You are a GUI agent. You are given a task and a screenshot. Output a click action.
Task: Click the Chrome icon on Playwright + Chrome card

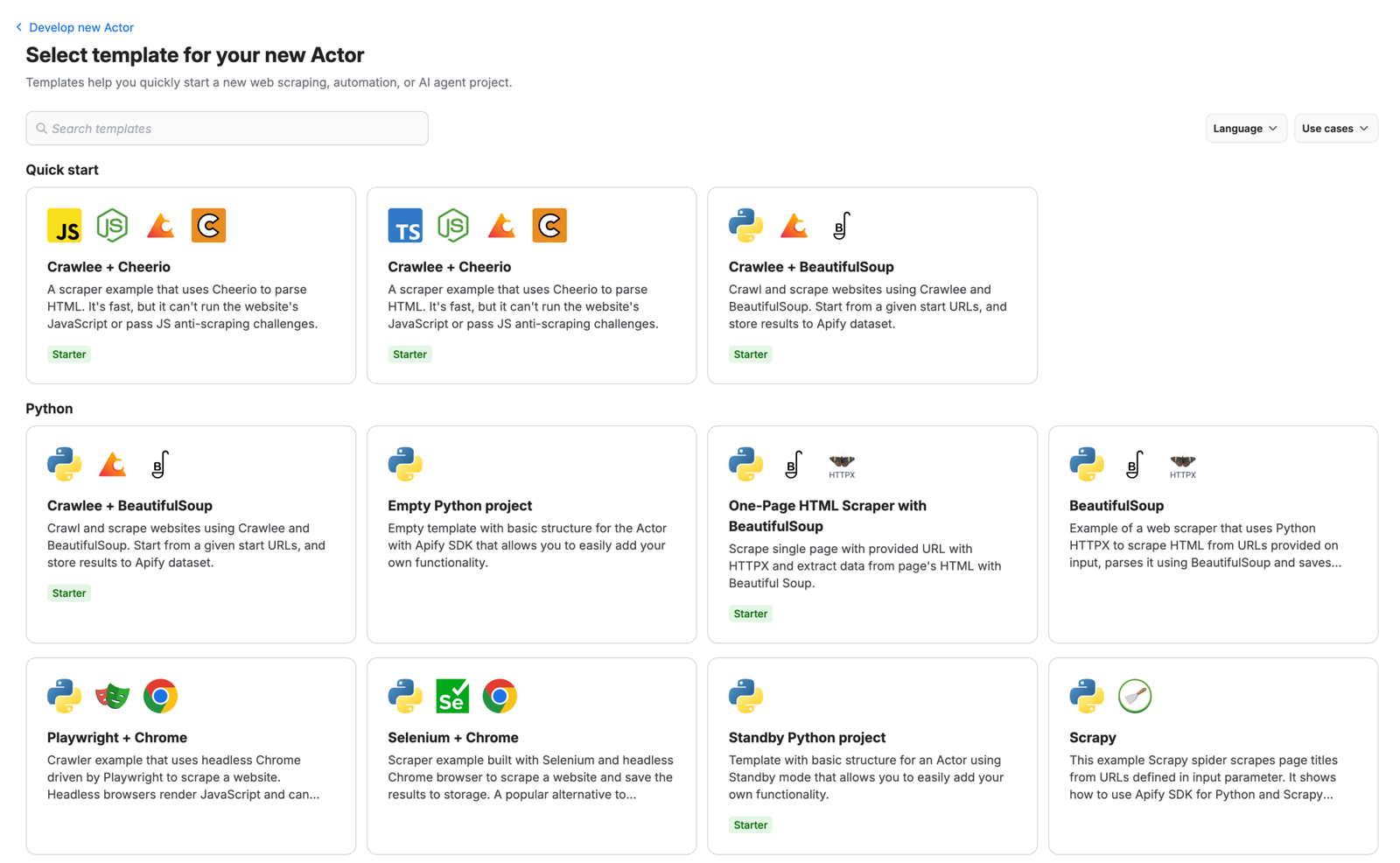coord(160,696)
